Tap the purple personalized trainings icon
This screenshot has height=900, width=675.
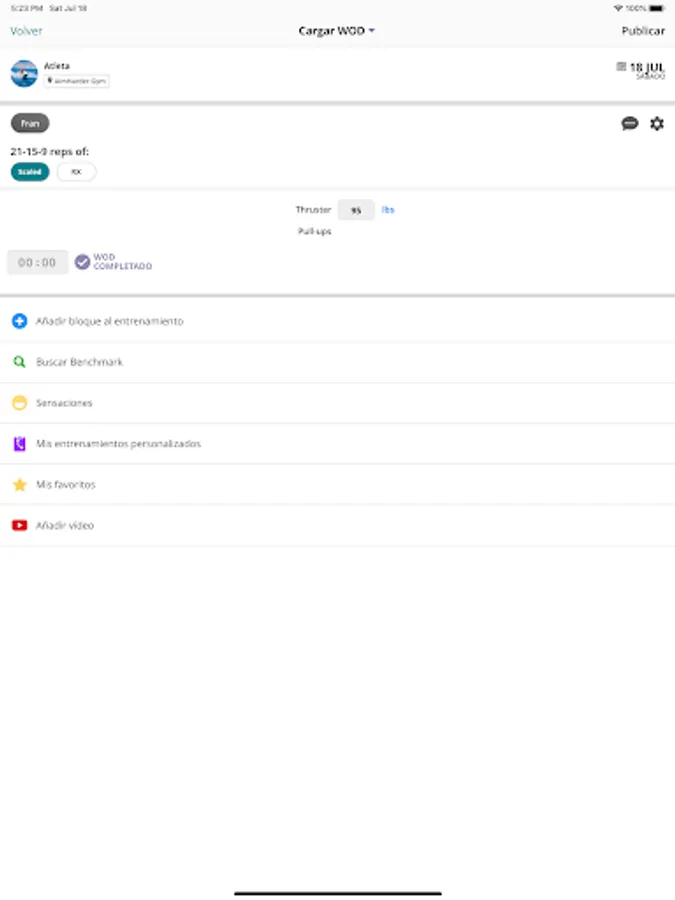20,444
